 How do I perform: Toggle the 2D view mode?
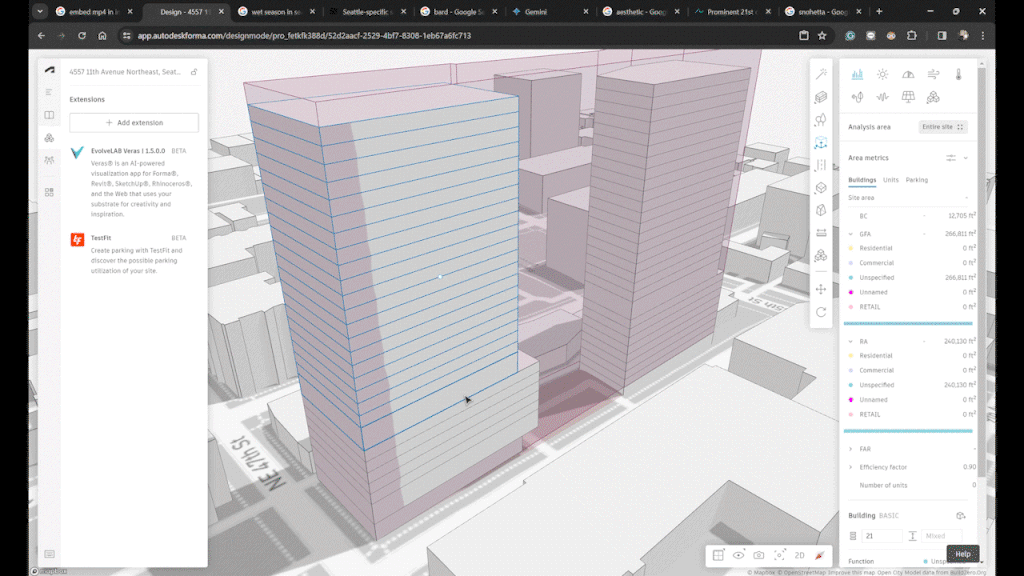pyautogui.click(x=799, y=555)
